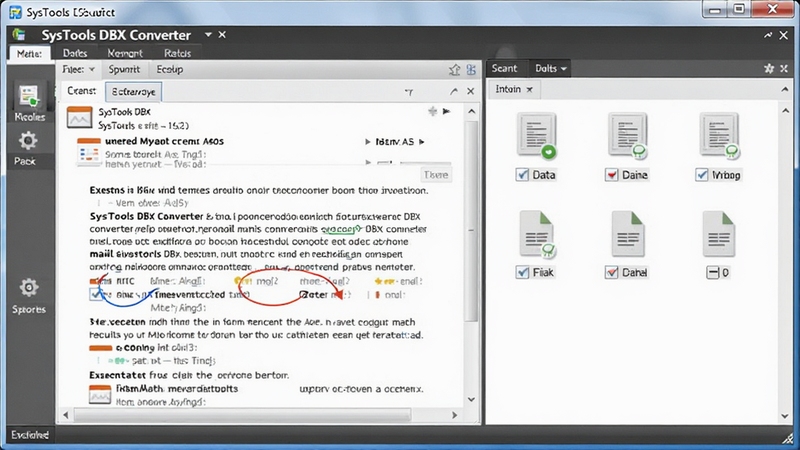Collapse the Crenst pane with the caret
800x450 pixels.
pos(454,91)
